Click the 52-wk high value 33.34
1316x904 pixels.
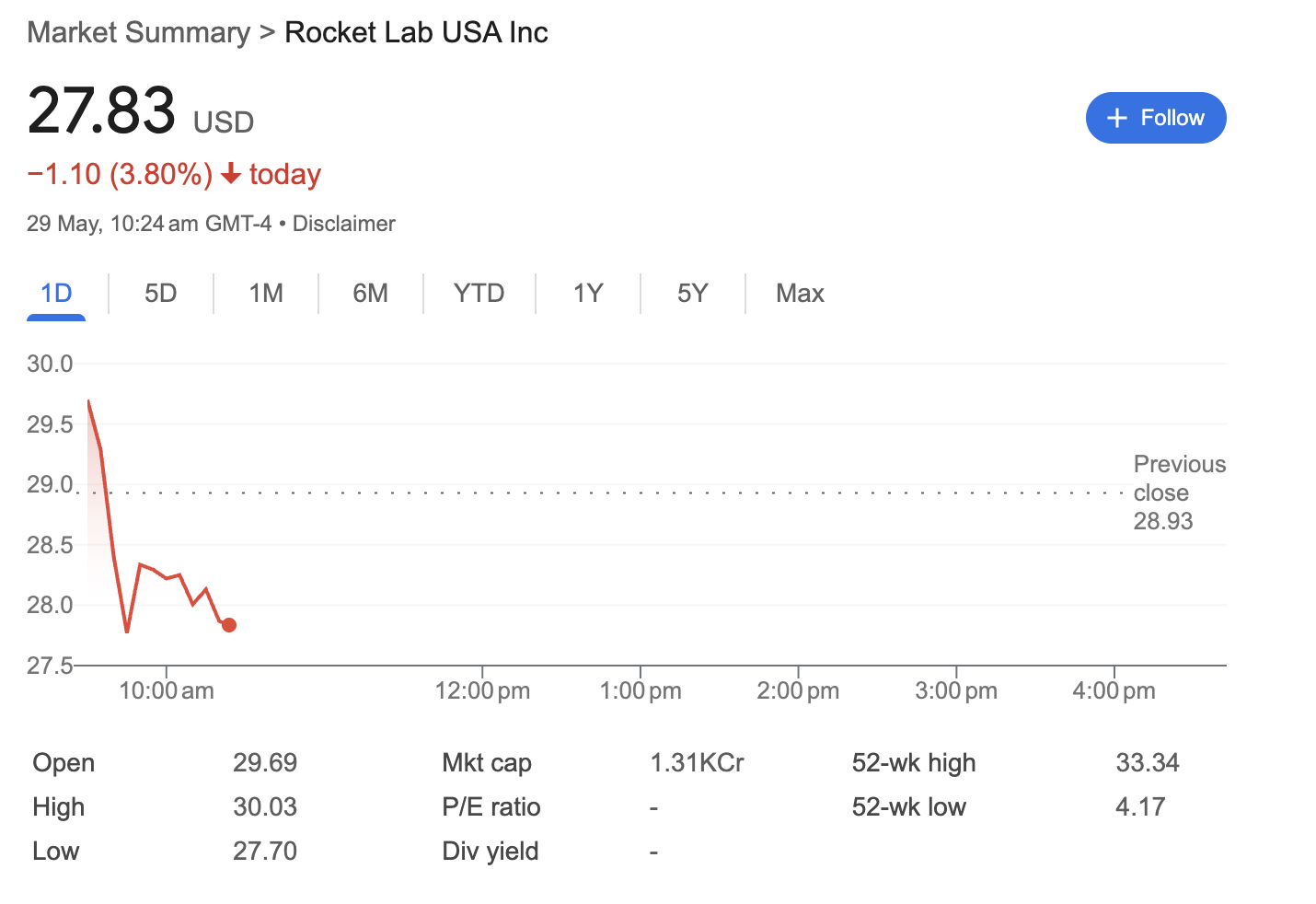(1147, 762)
